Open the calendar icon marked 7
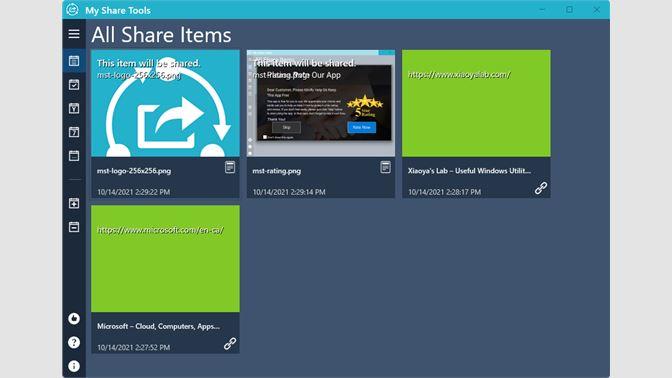Screen dimensions: 672x378 click(74, 132)
